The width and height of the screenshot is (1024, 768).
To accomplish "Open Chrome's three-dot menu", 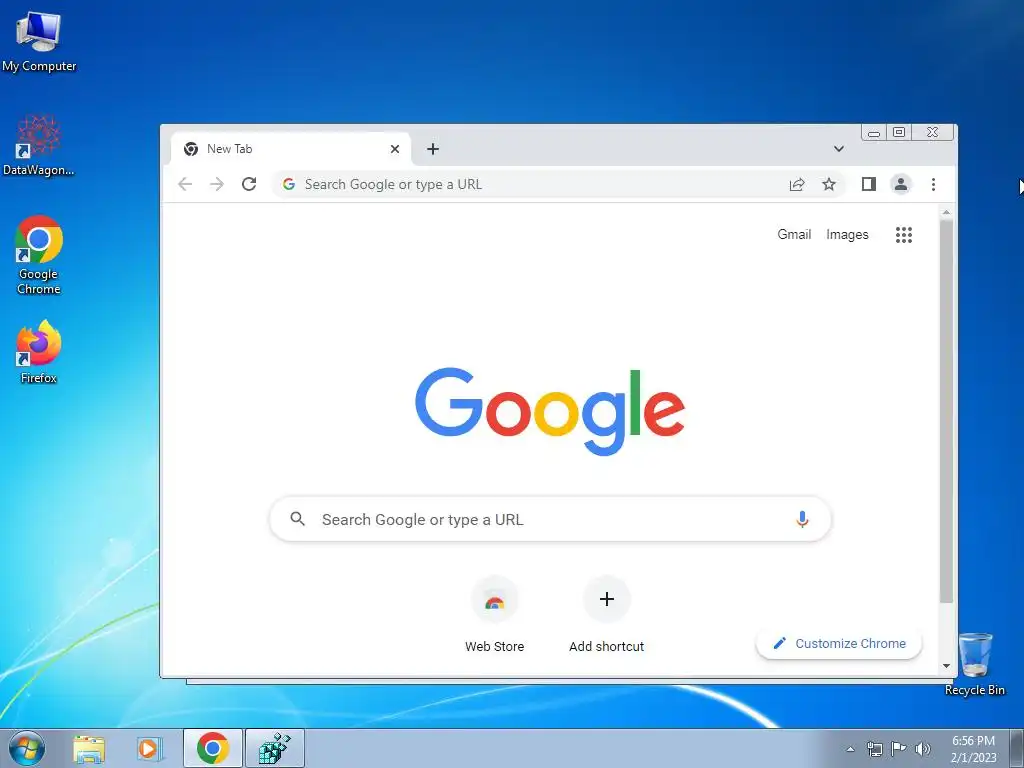I will click(x=933, y=184).
